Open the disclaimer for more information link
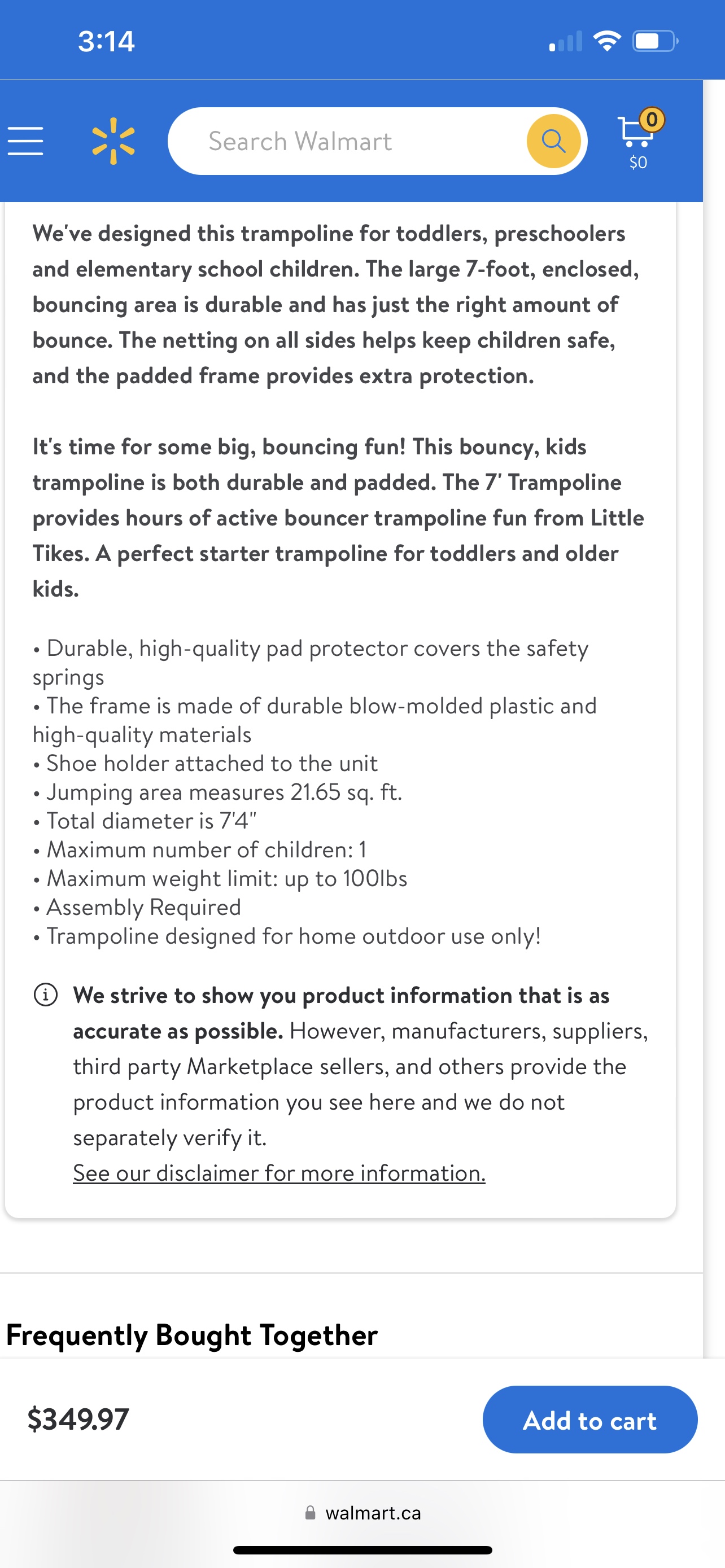The height and width of the screenshot is (1568, 725). (279, 1173)
